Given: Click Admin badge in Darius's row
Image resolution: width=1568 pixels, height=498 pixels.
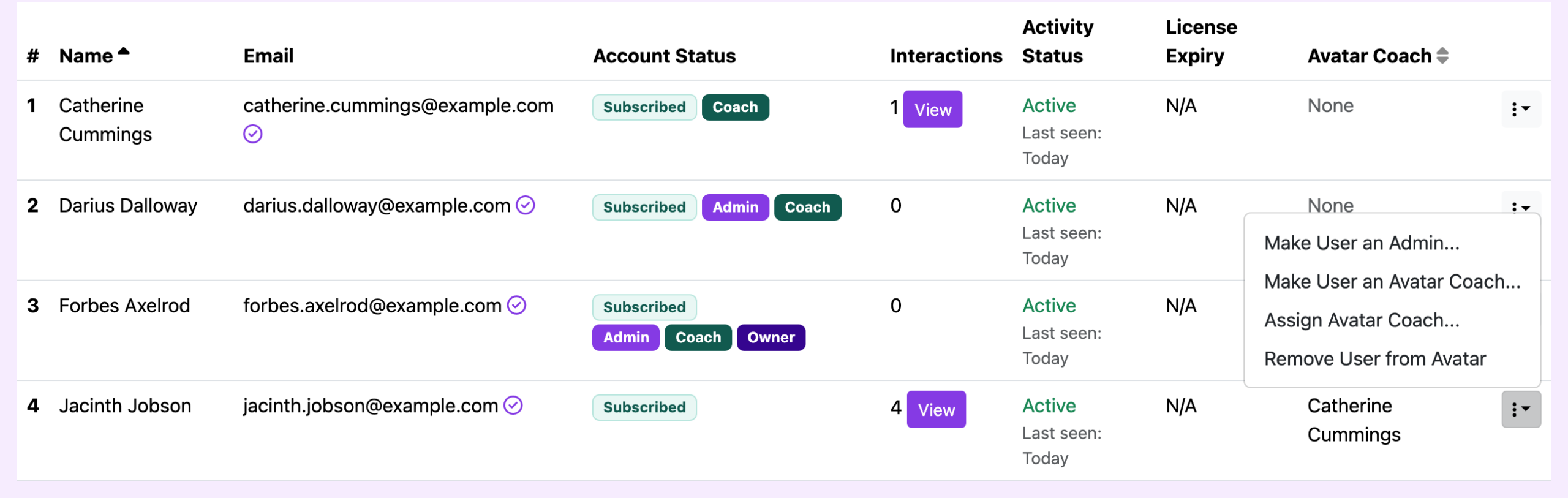Looking at the screenshot, I should click(x=735, y=207).
